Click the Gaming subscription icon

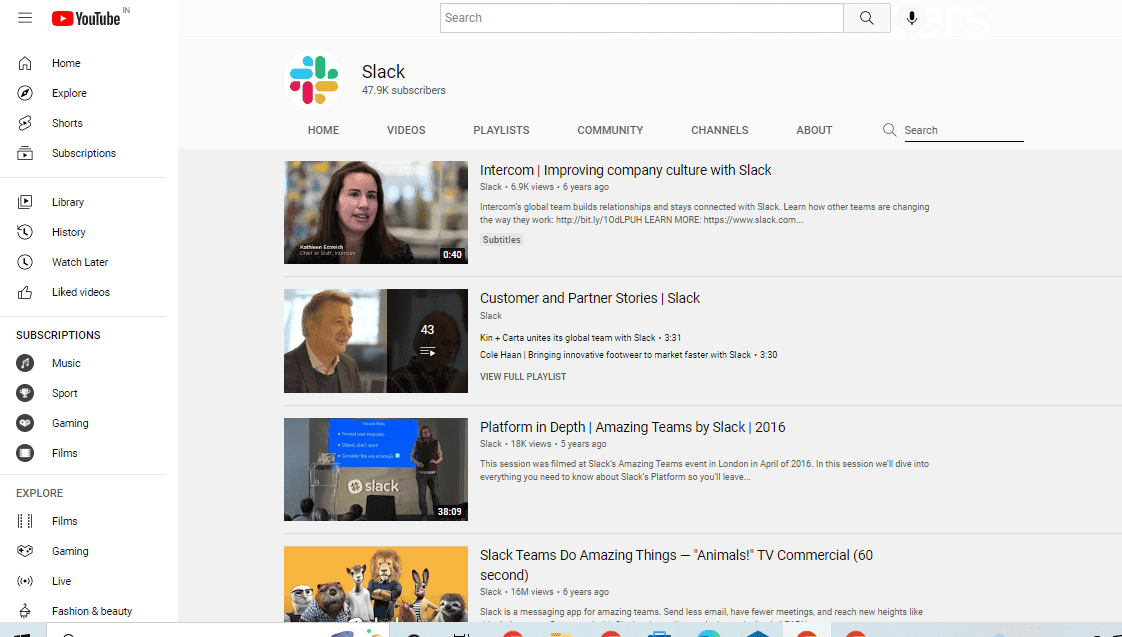25,423
